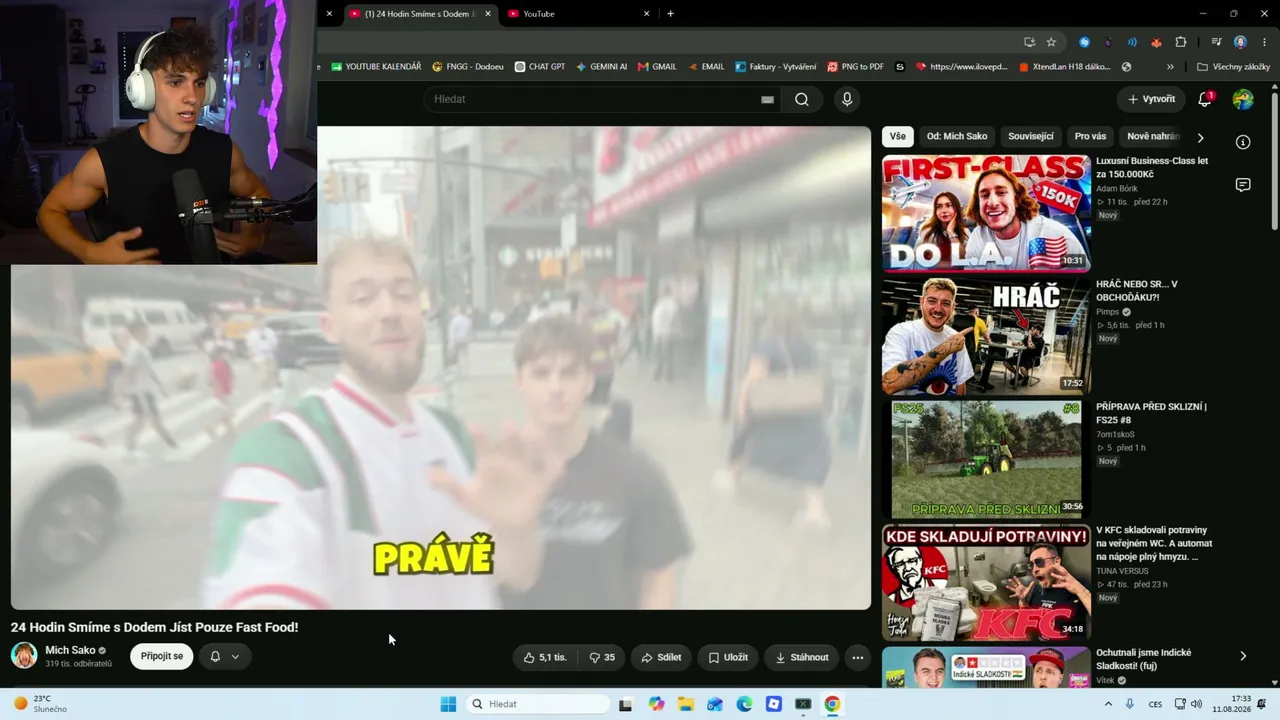Like the video with 5,1 tis. likes
Screen dimensions: 1280x720
click(x=545, y=657)
